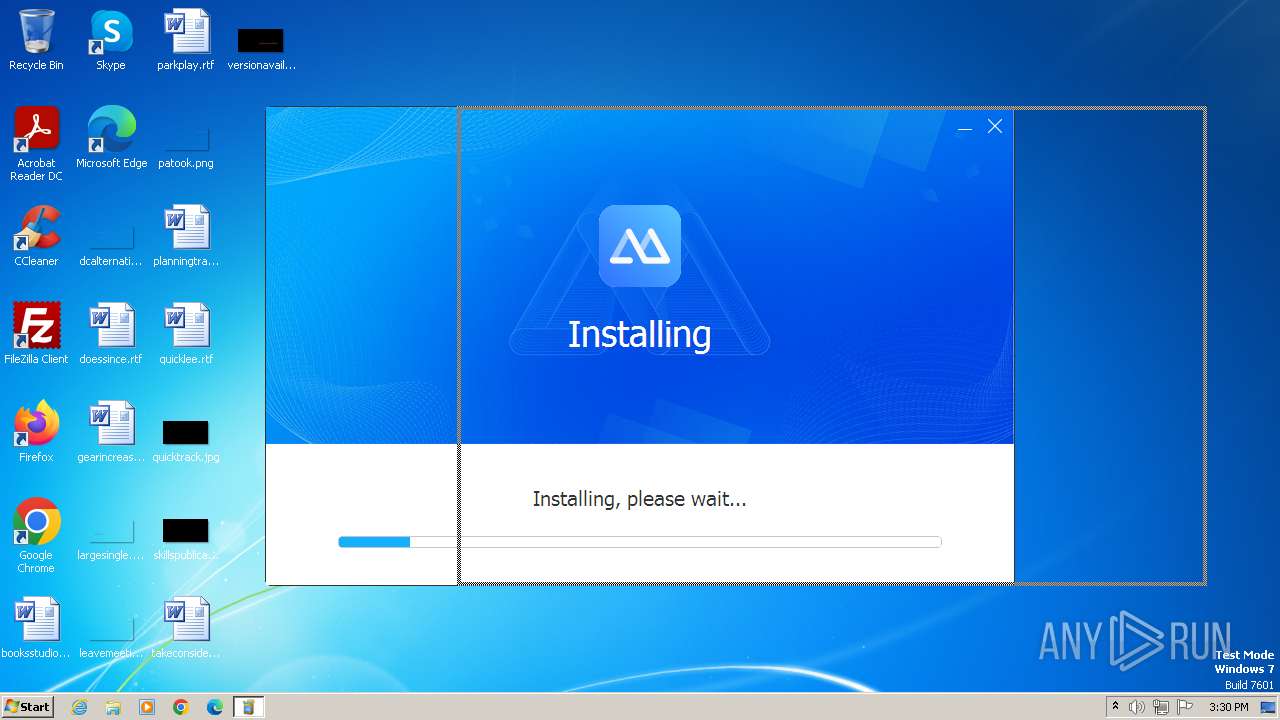Open the quicklee.rtf document
The height and width of the screenshot is (720, 1280).
186,334
